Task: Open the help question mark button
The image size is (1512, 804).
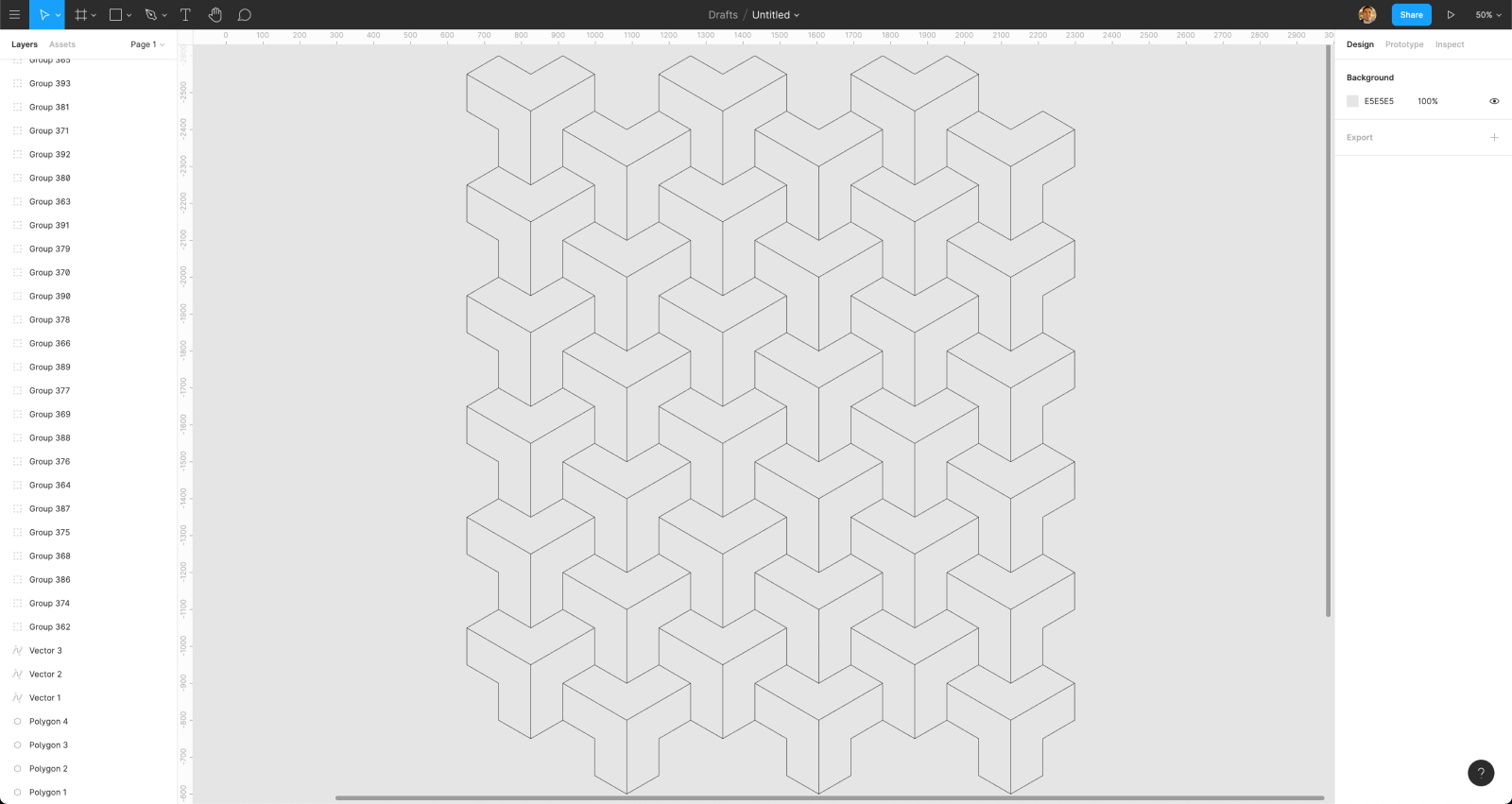Action: [x=1481, y=773]
